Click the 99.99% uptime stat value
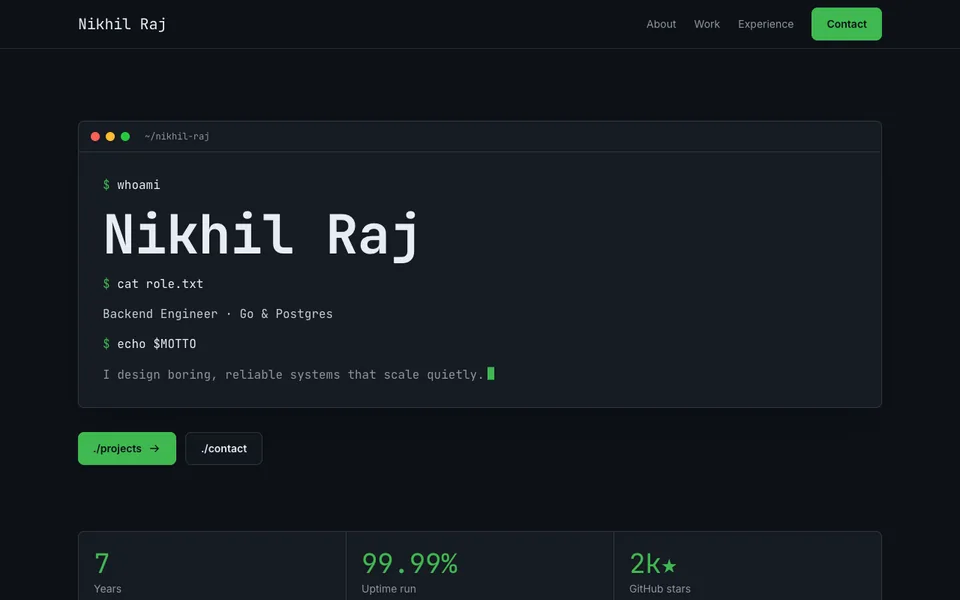Screen dimensions: 960x600 pos(410,563)
